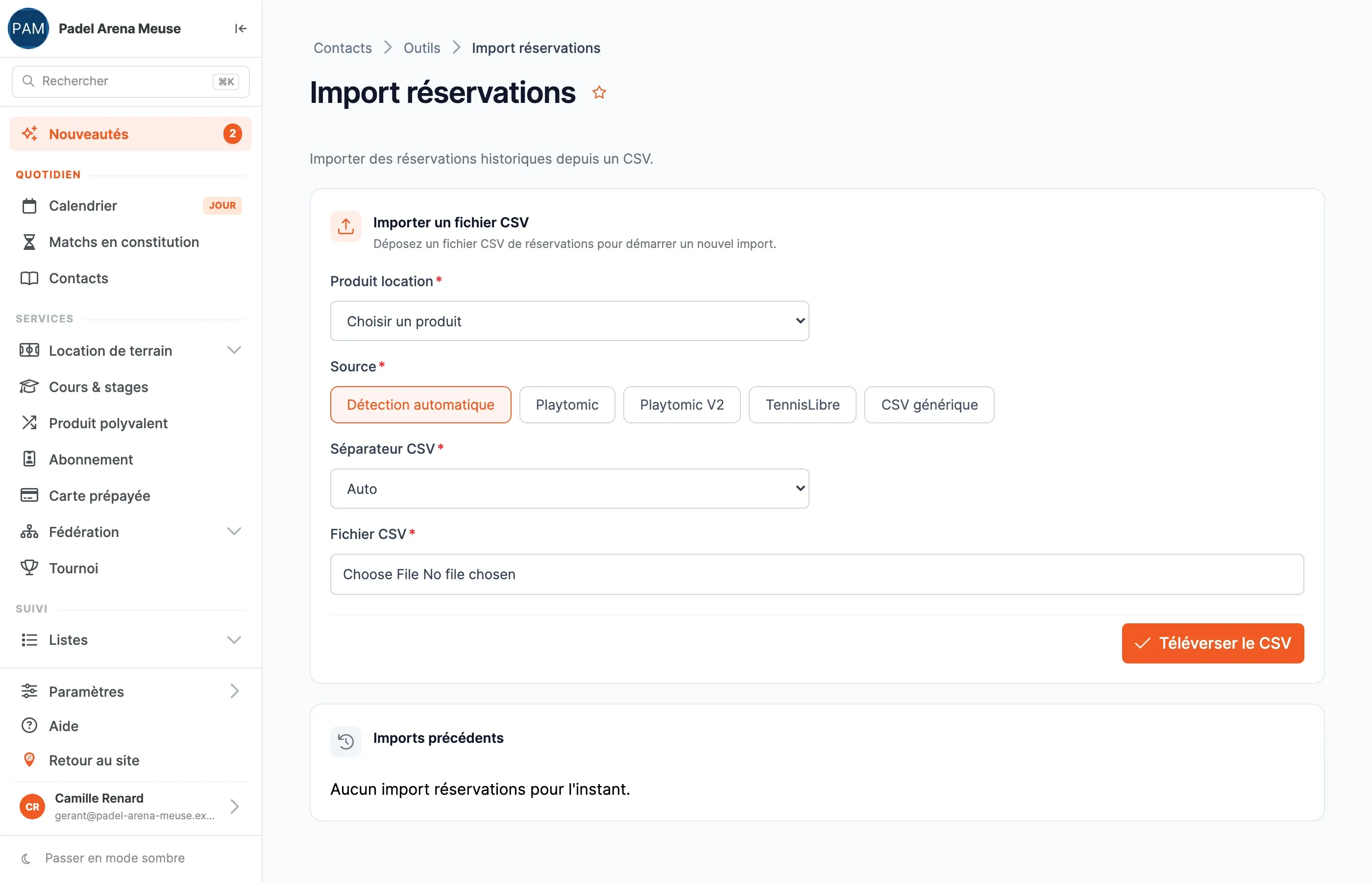Select Playtomic V2 source
Screen dimensions: 1372x882
(x=682, y=404)
